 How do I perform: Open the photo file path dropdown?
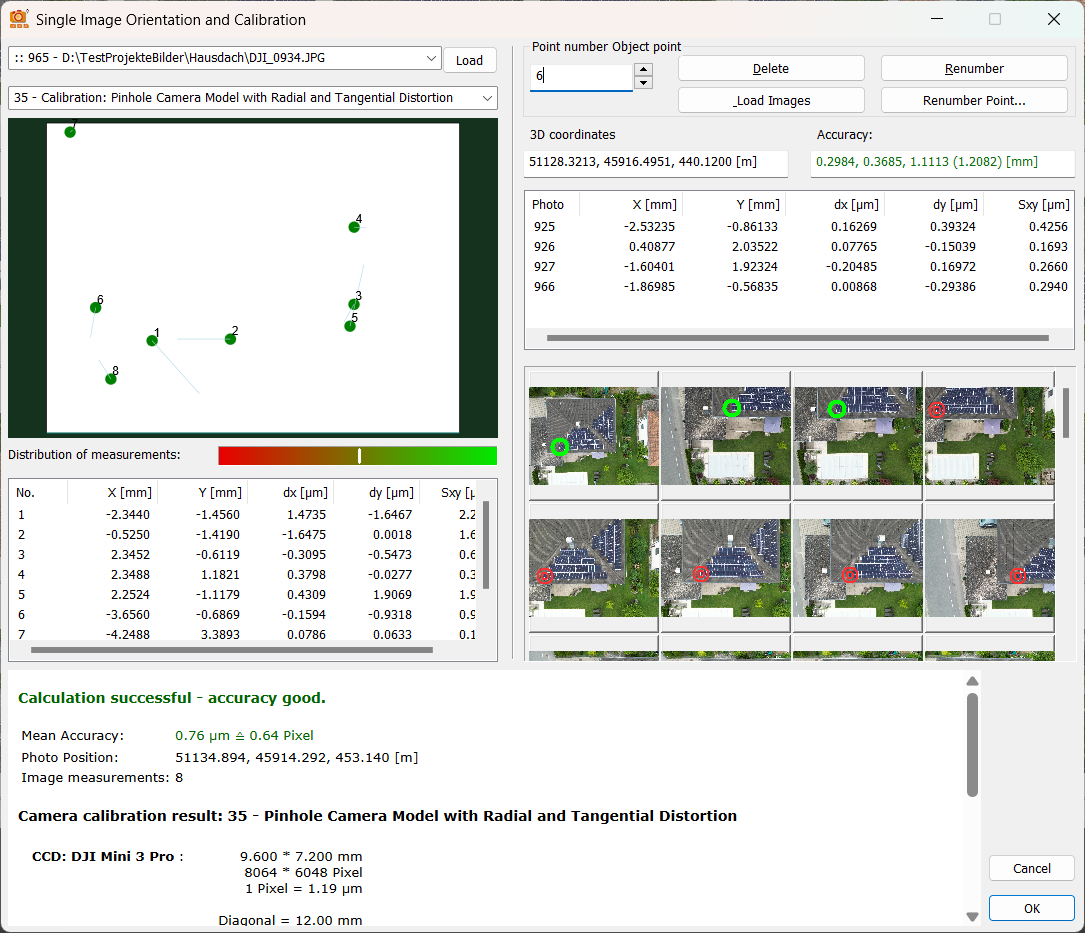coord(430,59)
